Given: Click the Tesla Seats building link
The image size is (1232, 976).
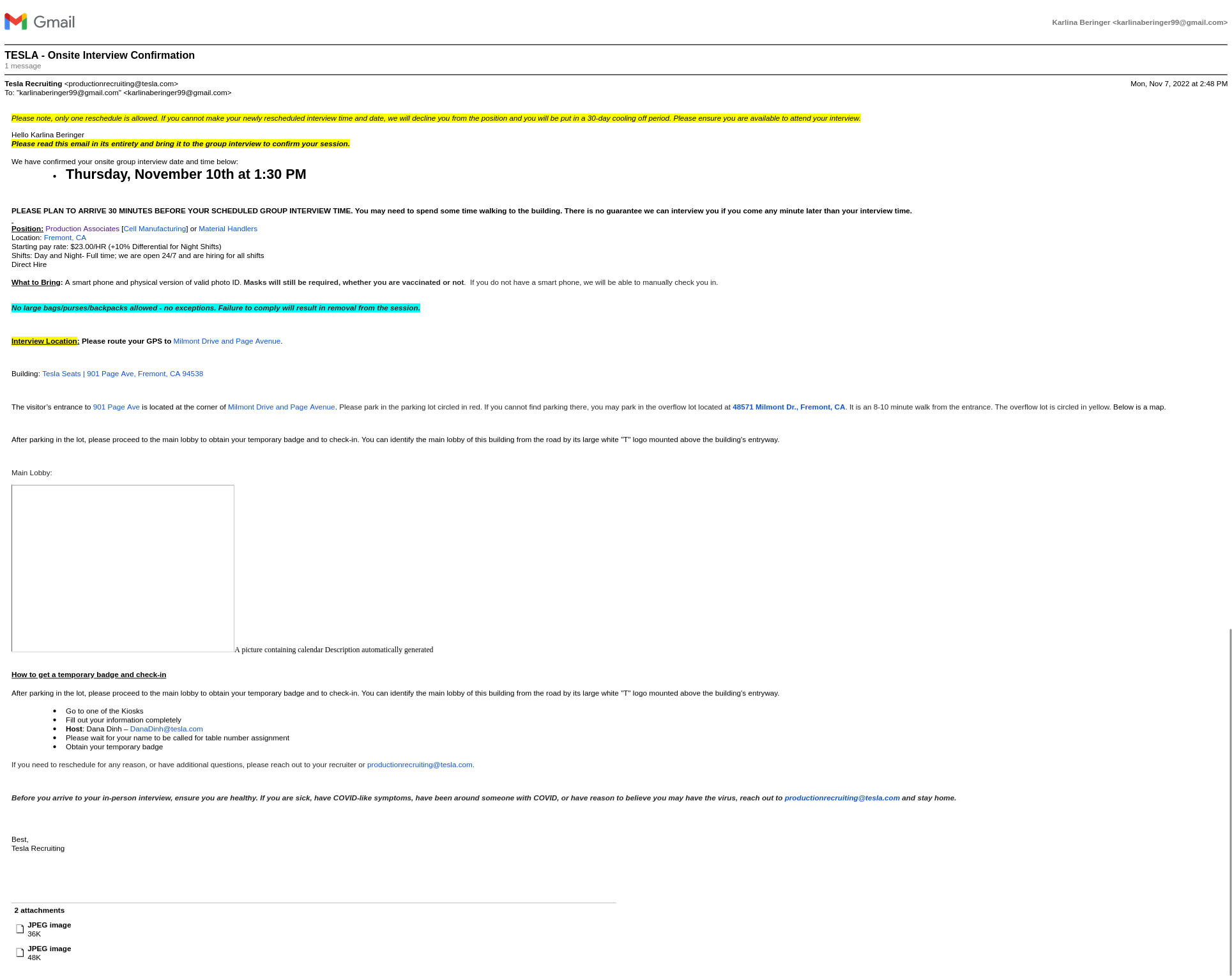Looking at the screenshot, I should pyautogui.click(x=61, y=374).
